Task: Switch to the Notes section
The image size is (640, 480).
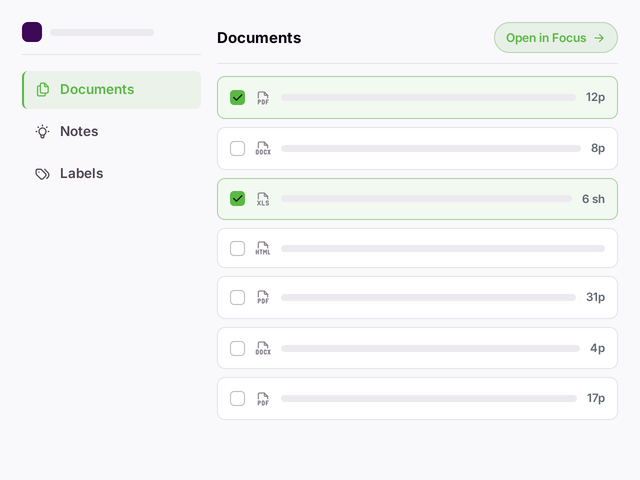Action: (111, 131)
